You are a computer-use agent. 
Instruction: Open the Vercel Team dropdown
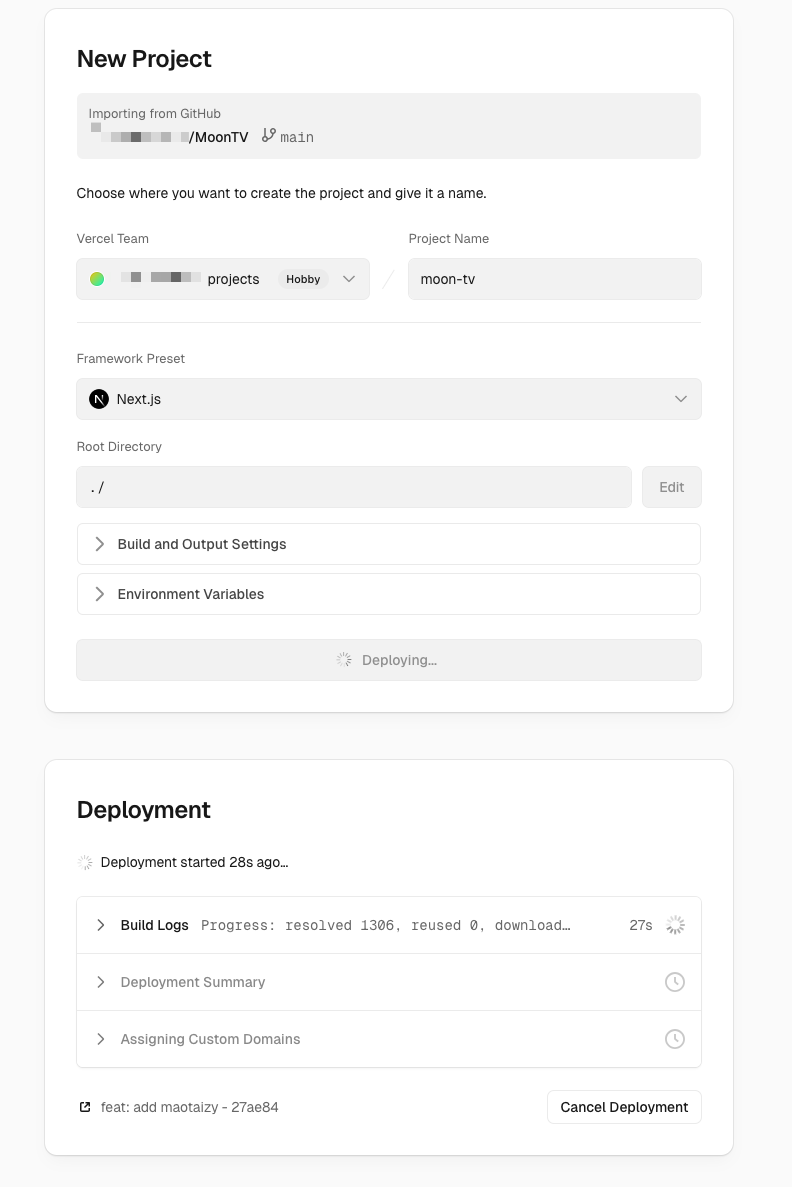pos(223,279)
